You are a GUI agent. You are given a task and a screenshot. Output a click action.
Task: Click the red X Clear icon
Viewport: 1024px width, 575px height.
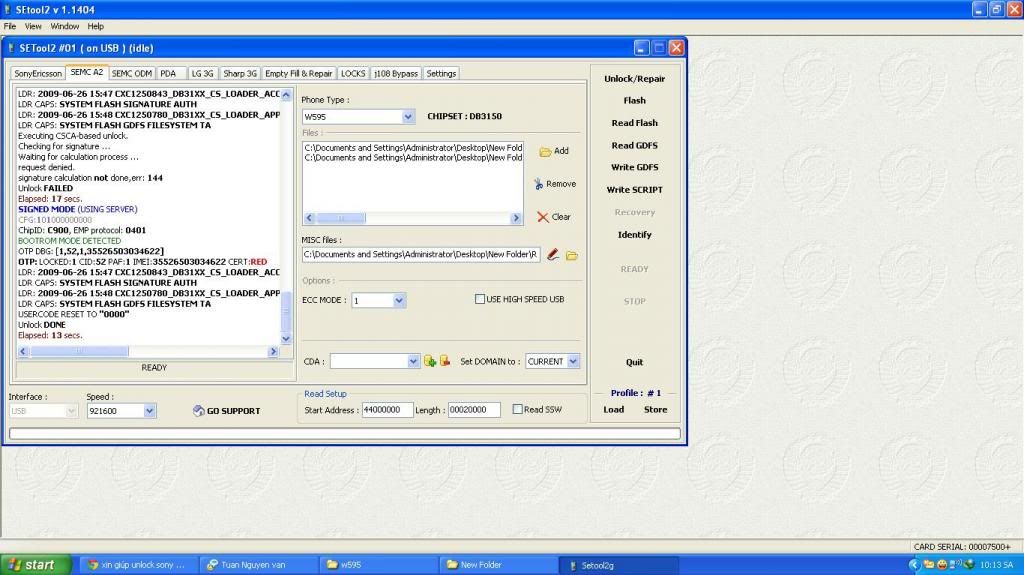(543, 217)
